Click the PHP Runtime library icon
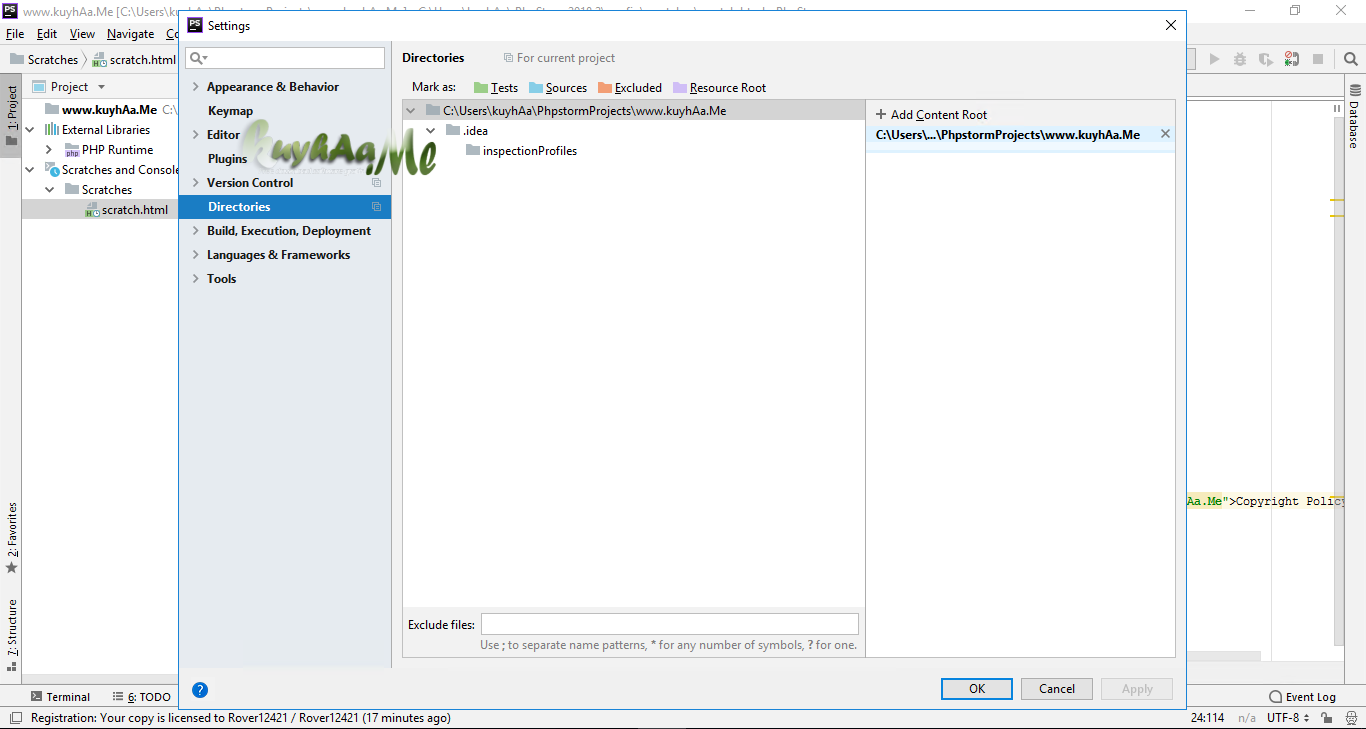1366x729 pixels. [72, 150]
